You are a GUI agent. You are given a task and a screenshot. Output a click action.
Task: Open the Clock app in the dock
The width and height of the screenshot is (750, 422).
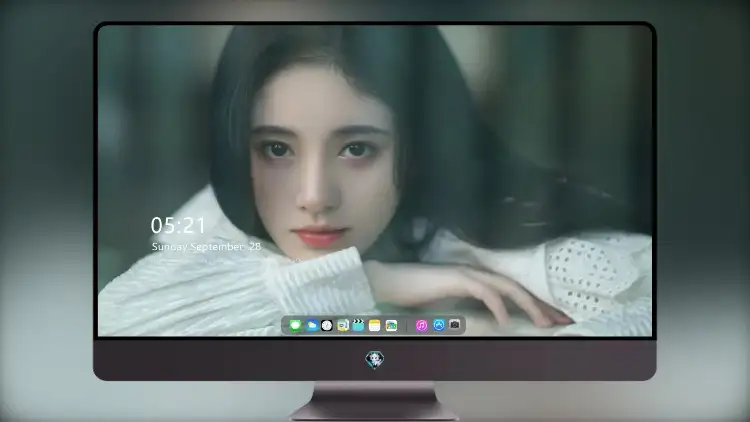tap(327, 325)
